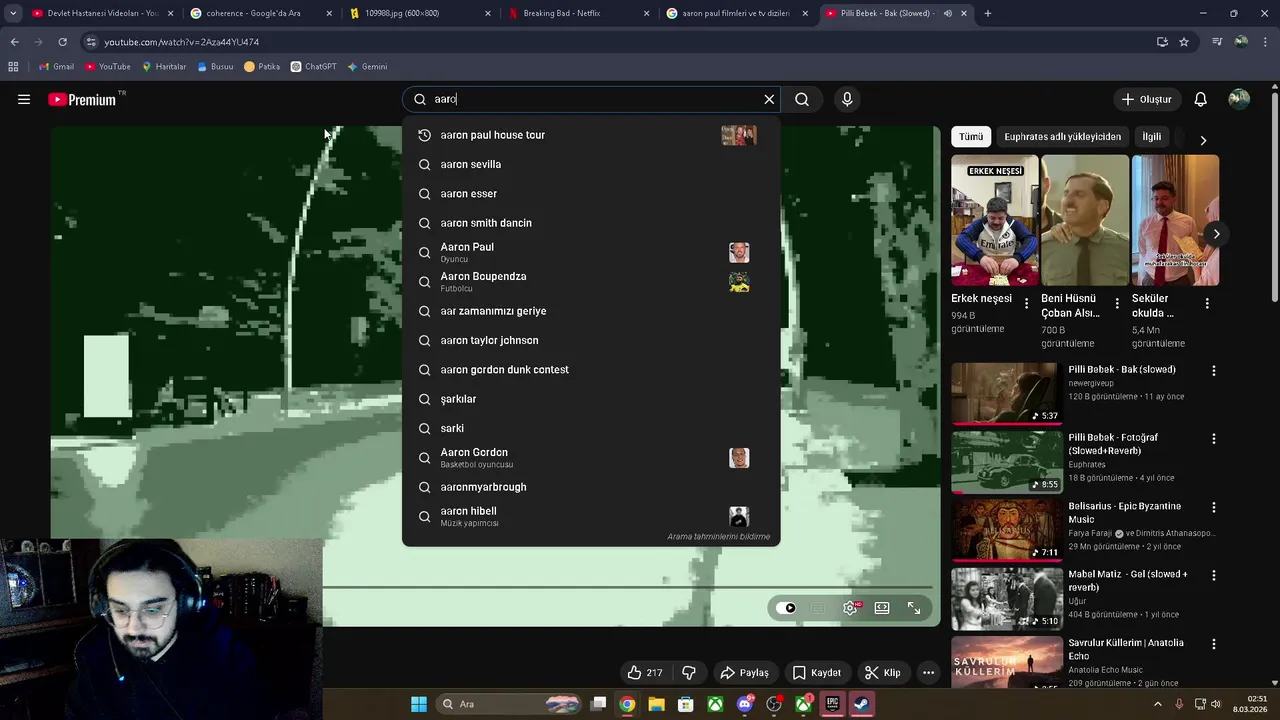
Task: Start voice search with microphone icon
Action: coord(847,99)
